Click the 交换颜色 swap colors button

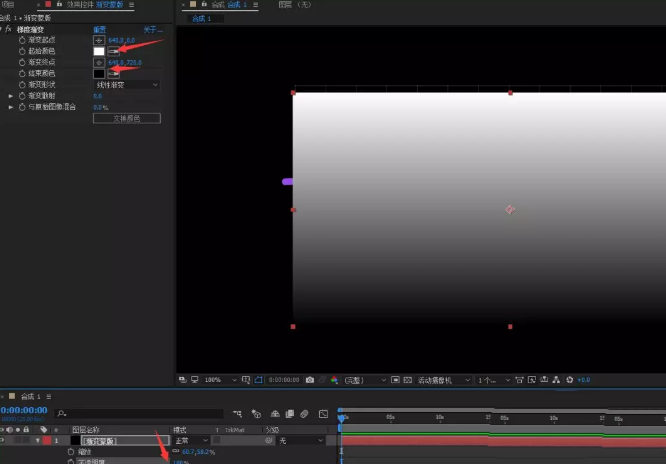click(x=127, y=118)
